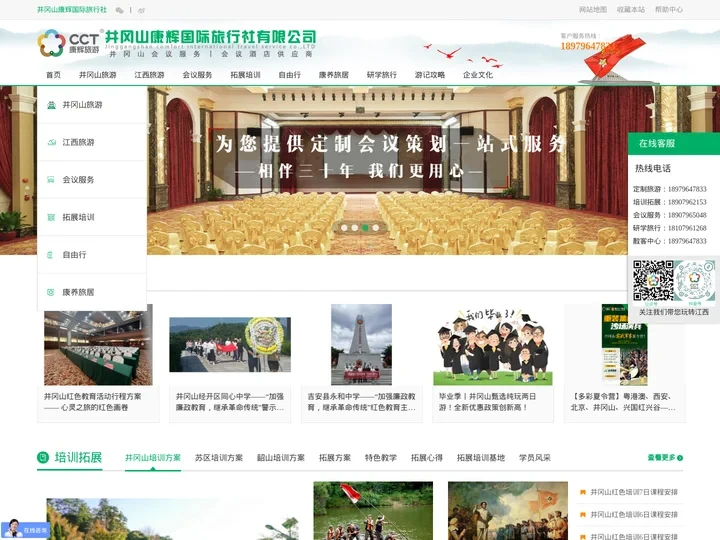Switch to the 拓展培训基地 tab
720x540 pixels.
[x=481, y=458]
